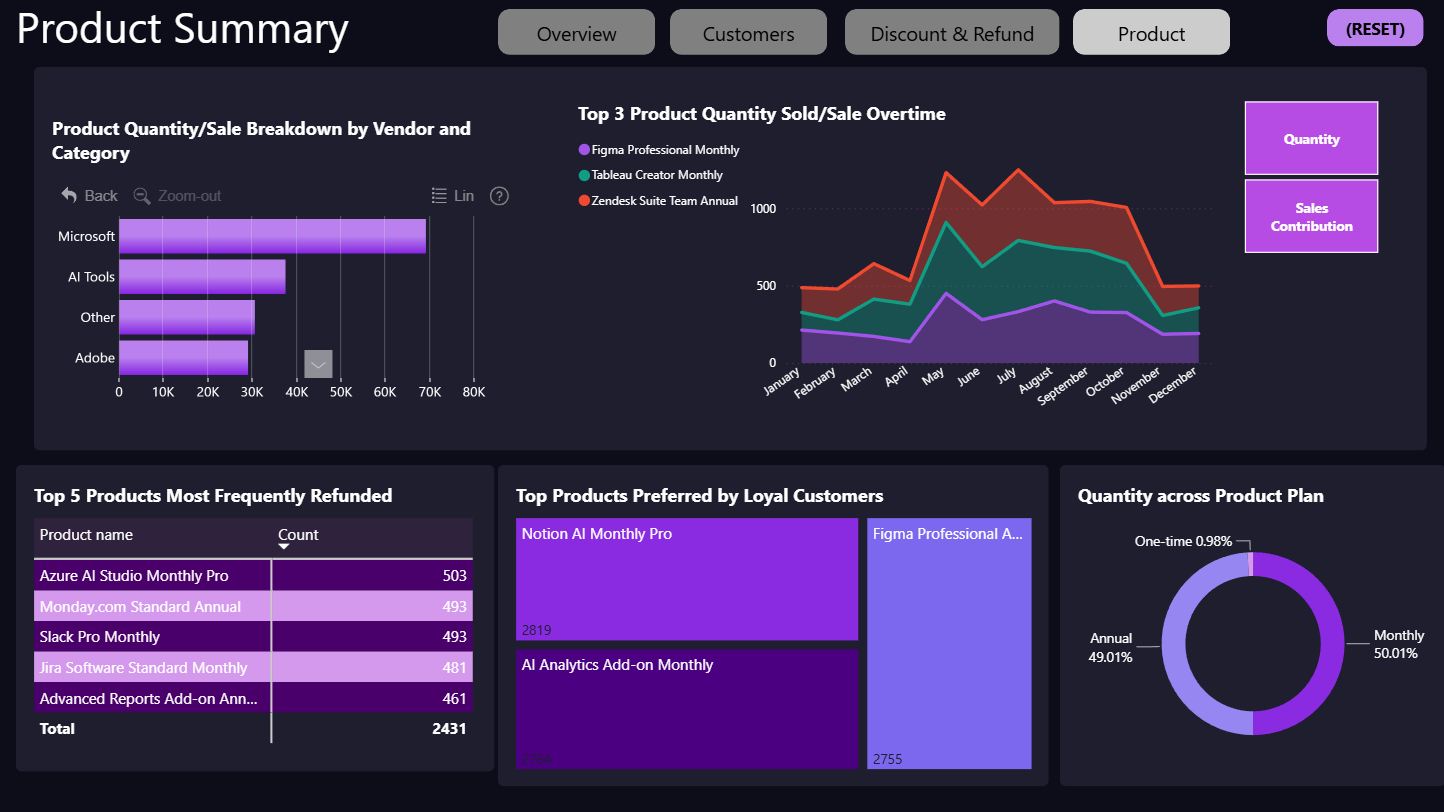Screen dimensions: 1444x812
Task: Open the help question mark icon
Action: [500, 196]
